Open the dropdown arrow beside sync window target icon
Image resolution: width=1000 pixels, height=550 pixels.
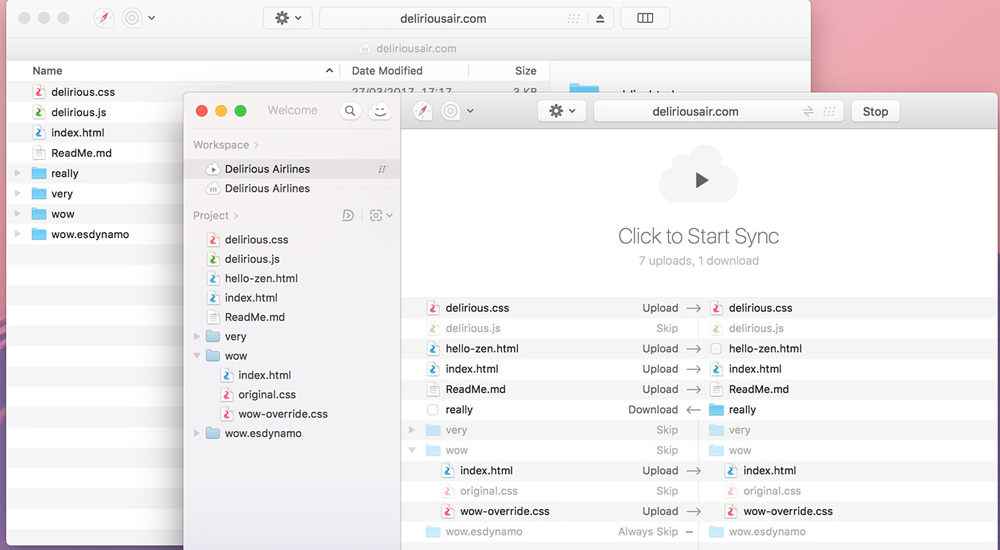coord(471,111)
